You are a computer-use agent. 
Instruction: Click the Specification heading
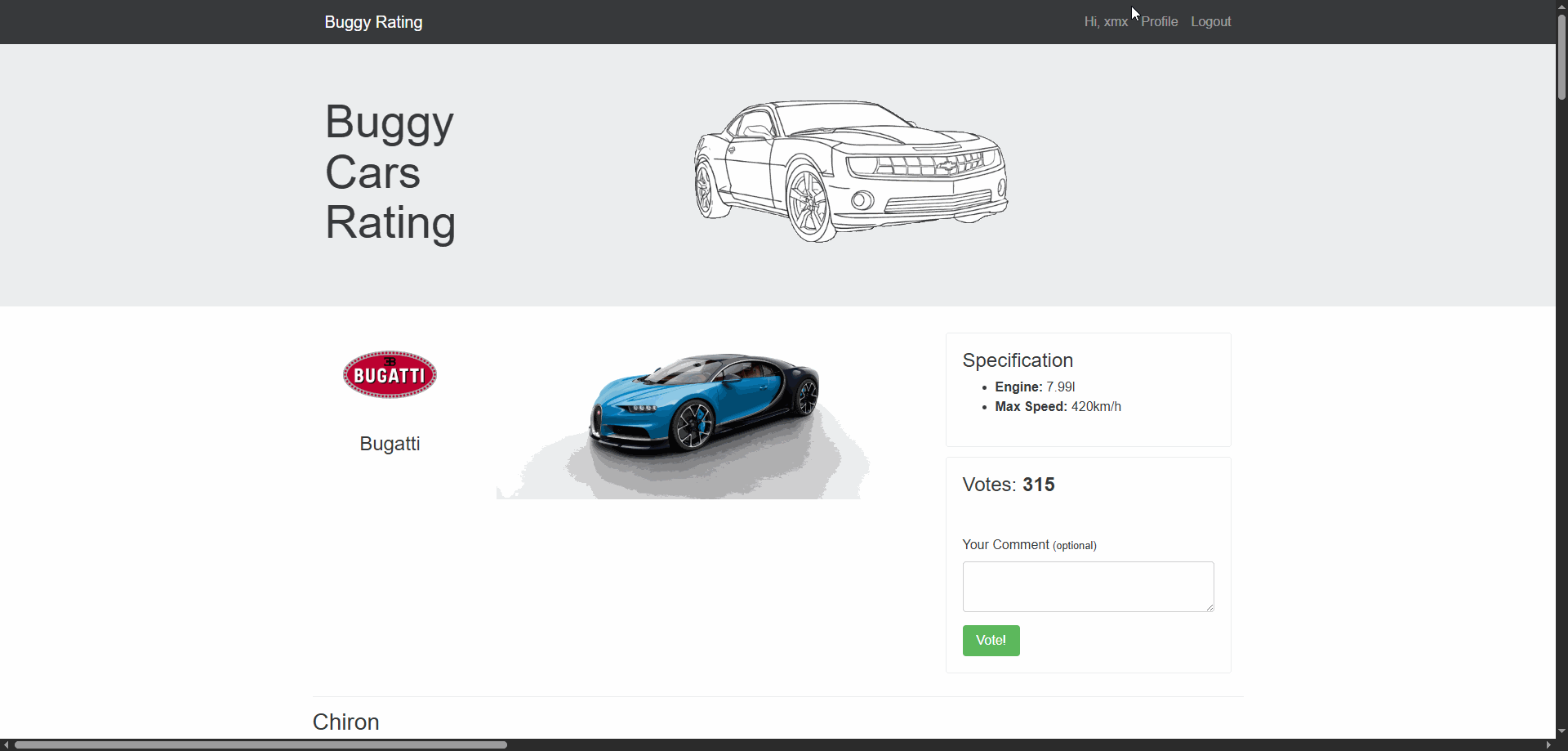[x=1018, y=360]
